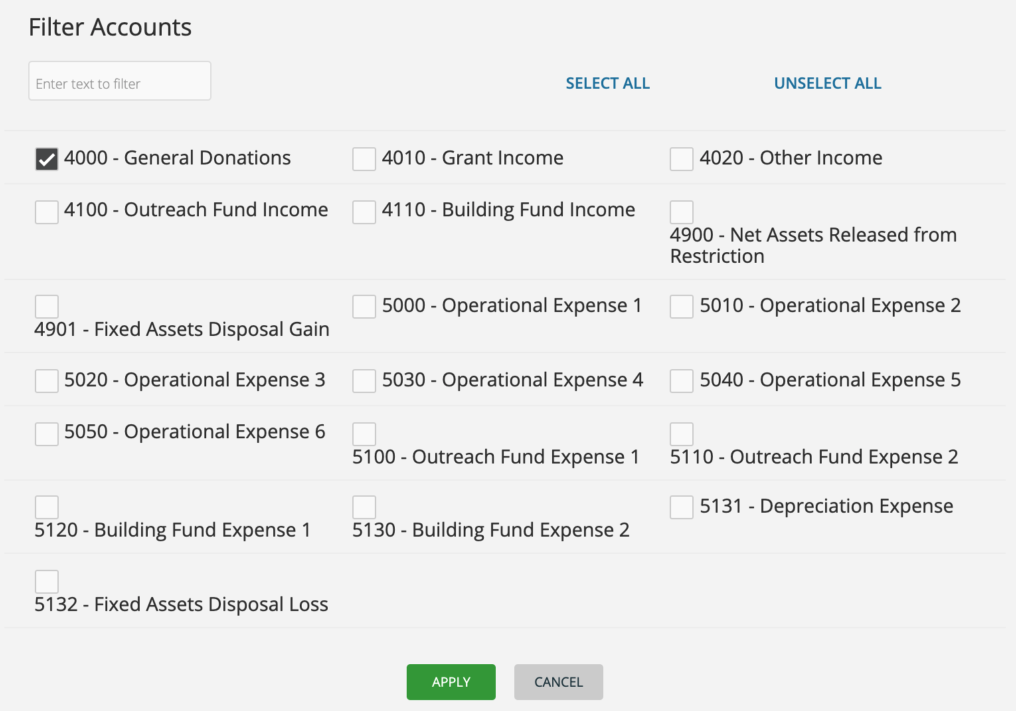Uncheck the 4000 - General Donations checkbox
The width and height of the screenshot is (1016, 711).
pyautogui.click(x=47, y=159)
